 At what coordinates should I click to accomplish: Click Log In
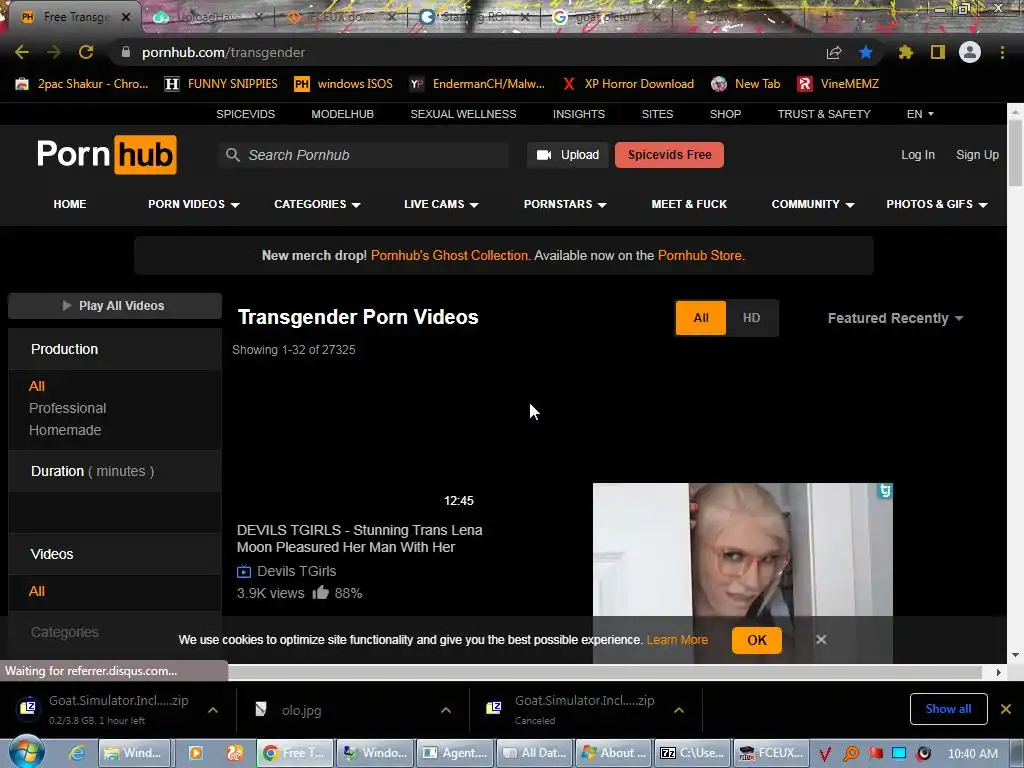918,155
